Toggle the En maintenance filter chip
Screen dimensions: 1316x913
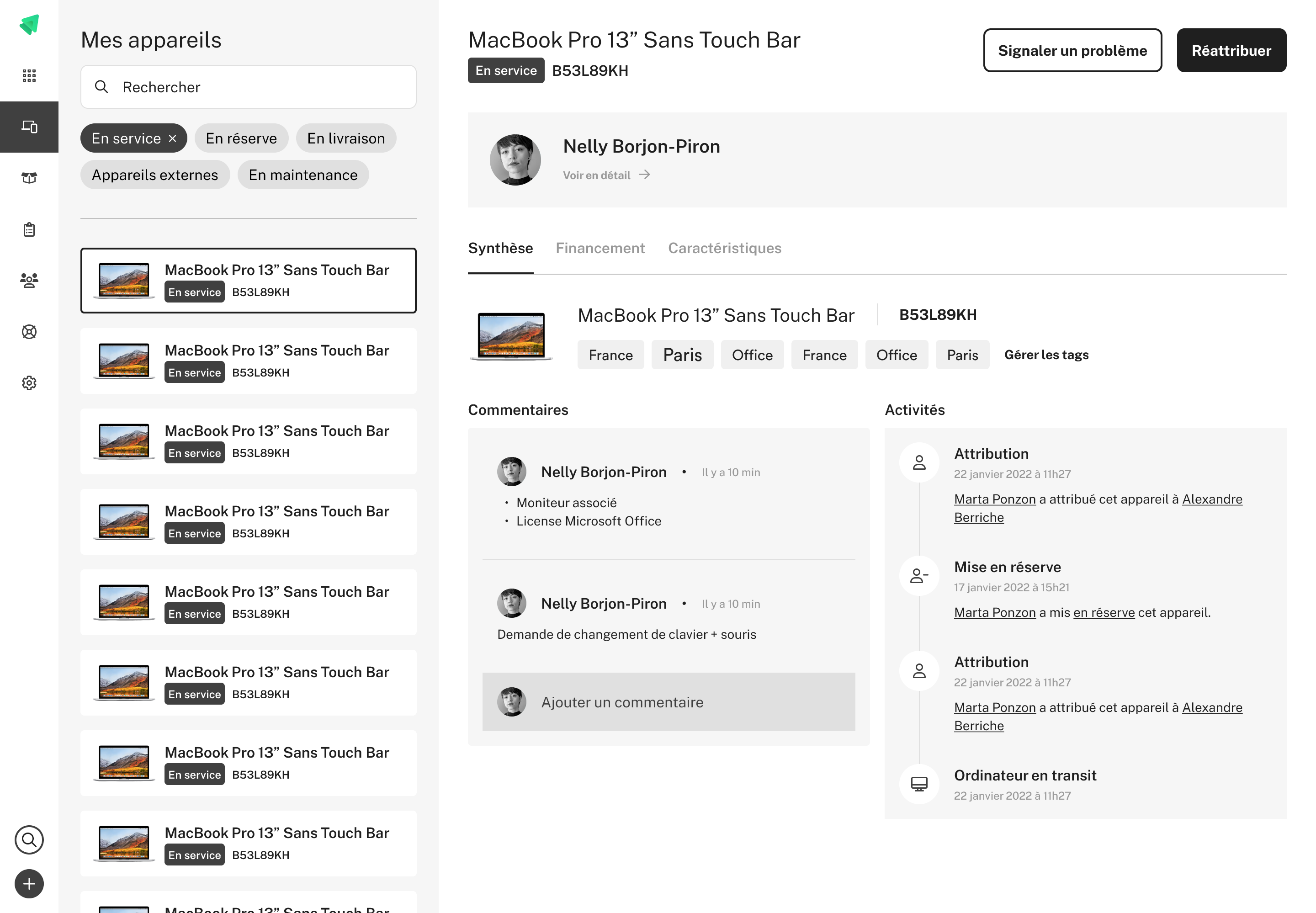click(303, 175)
